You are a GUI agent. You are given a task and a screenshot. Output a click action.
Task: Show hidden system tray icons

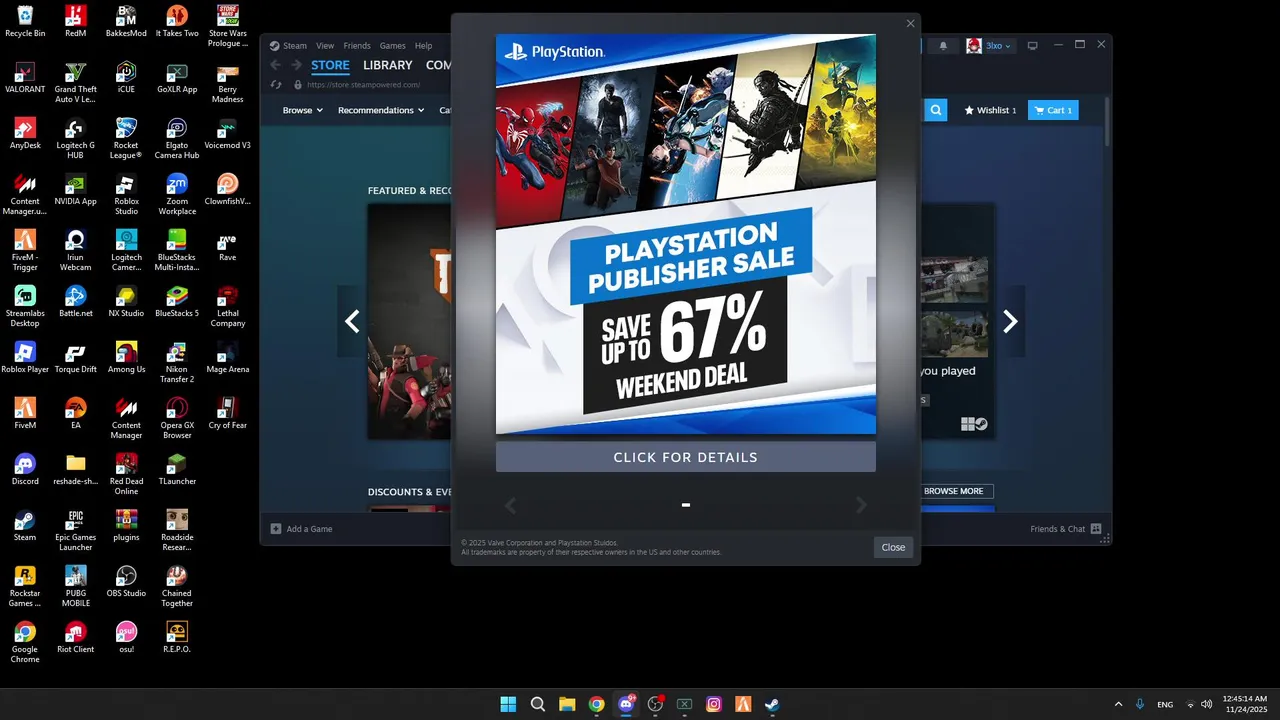pos(1118,704)
